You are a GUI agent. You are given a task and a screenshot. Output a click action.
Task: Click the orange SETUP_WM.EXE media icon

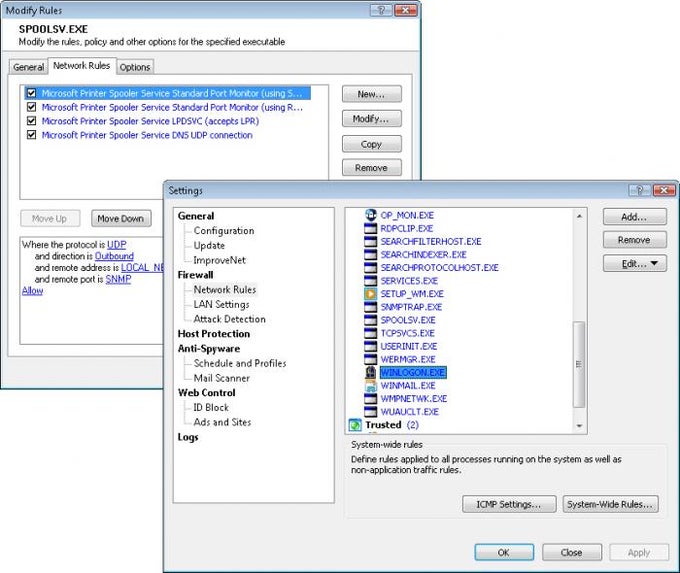point(370,294)
